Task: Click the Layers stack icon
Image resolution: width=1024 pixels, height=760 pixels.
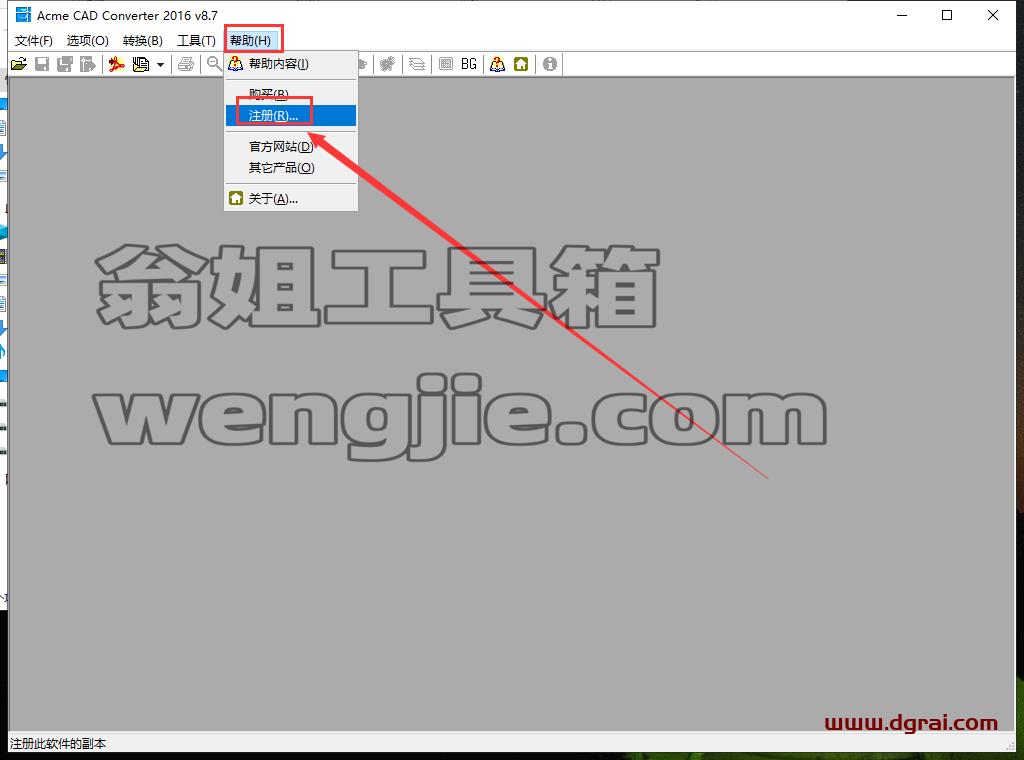Action: tap(417, 64)
